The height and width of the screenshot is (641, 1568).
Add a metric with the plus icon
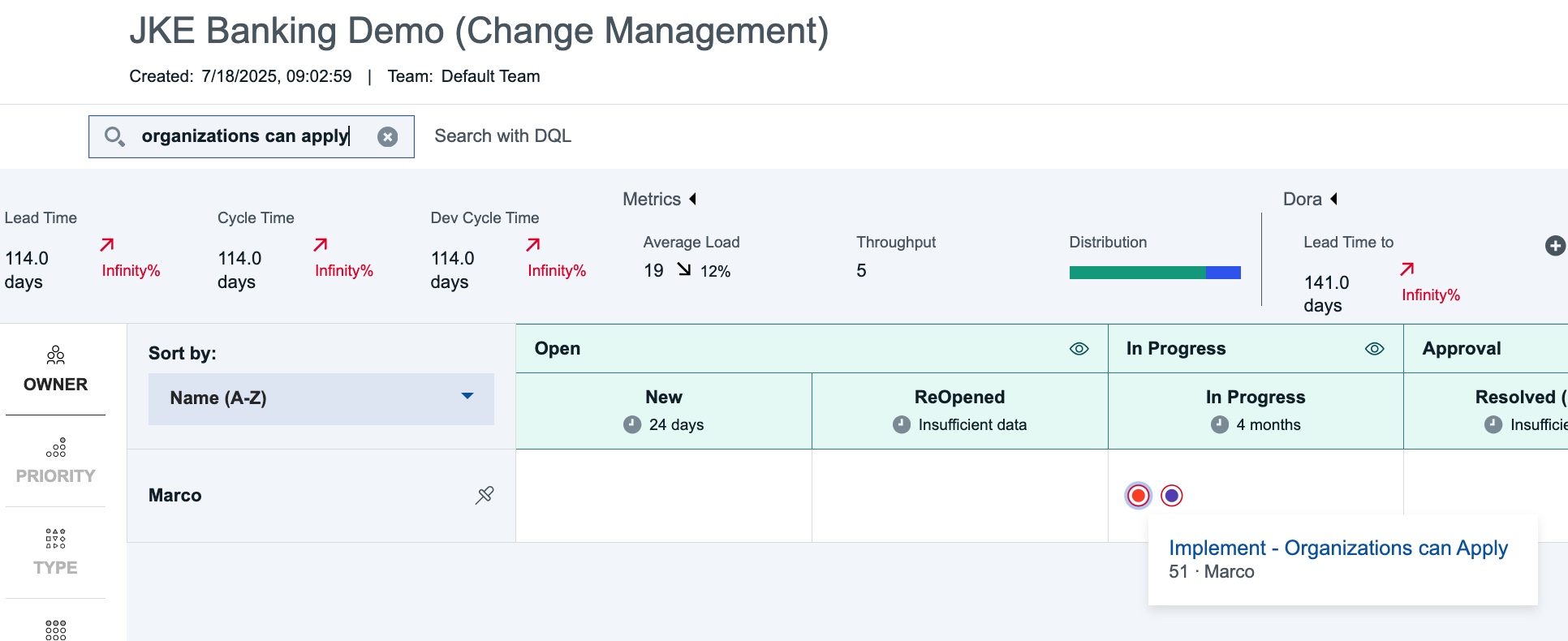[x=1555, y=246]
